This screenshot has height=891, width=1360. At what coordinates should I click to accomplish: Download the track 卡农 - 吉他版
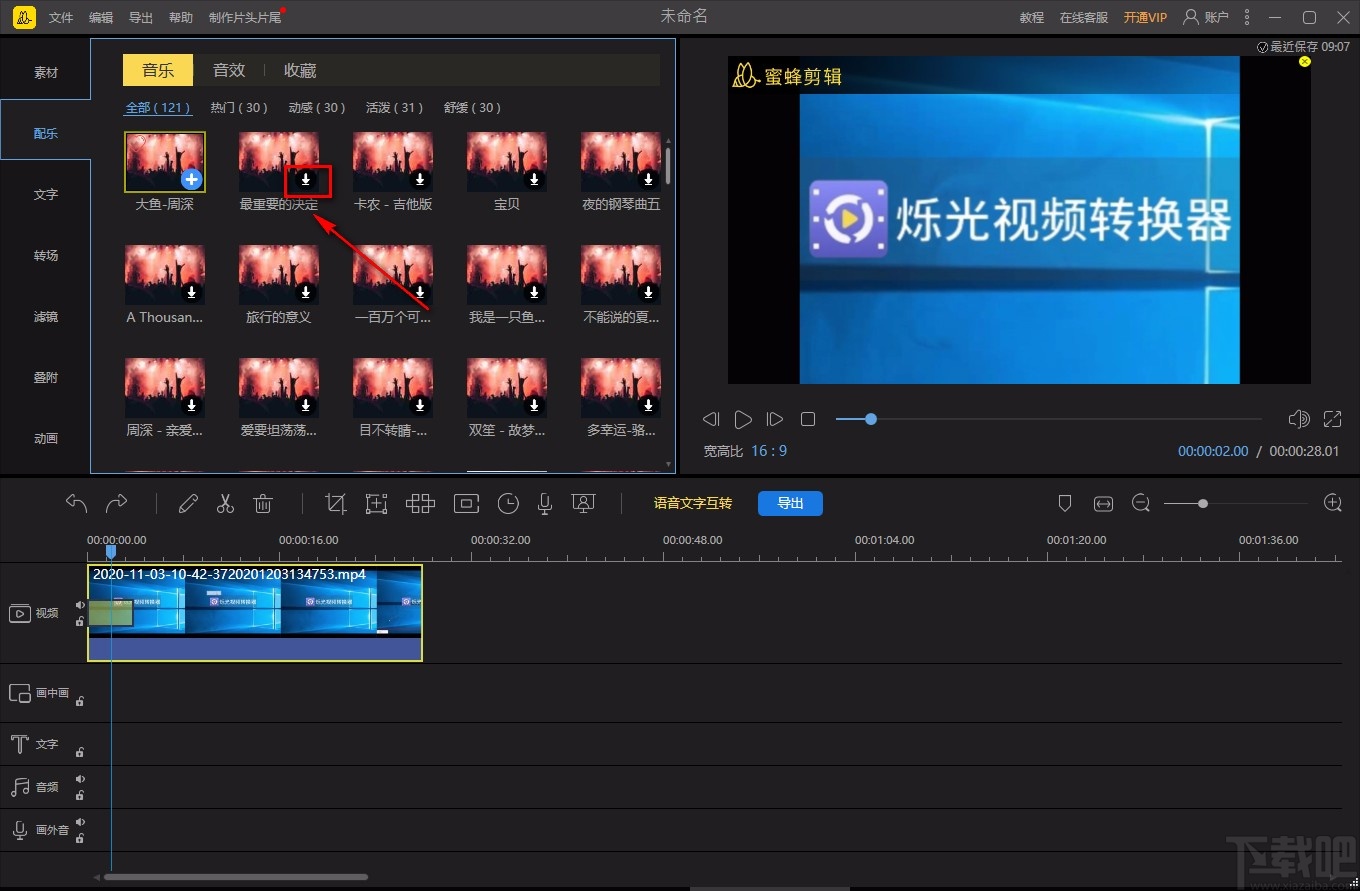pos(420,180)
